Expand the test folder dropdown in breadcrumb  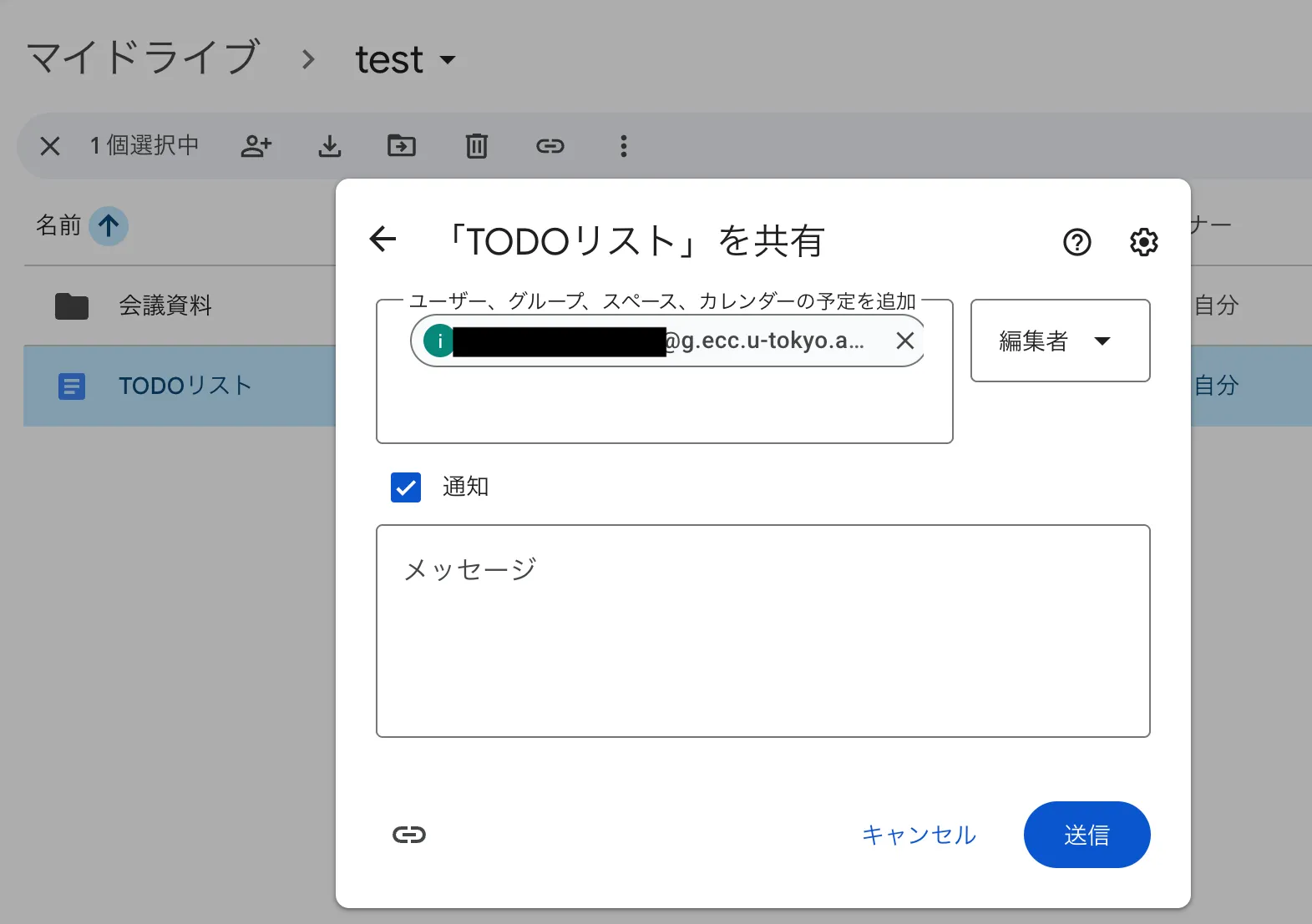click(448, 60)
